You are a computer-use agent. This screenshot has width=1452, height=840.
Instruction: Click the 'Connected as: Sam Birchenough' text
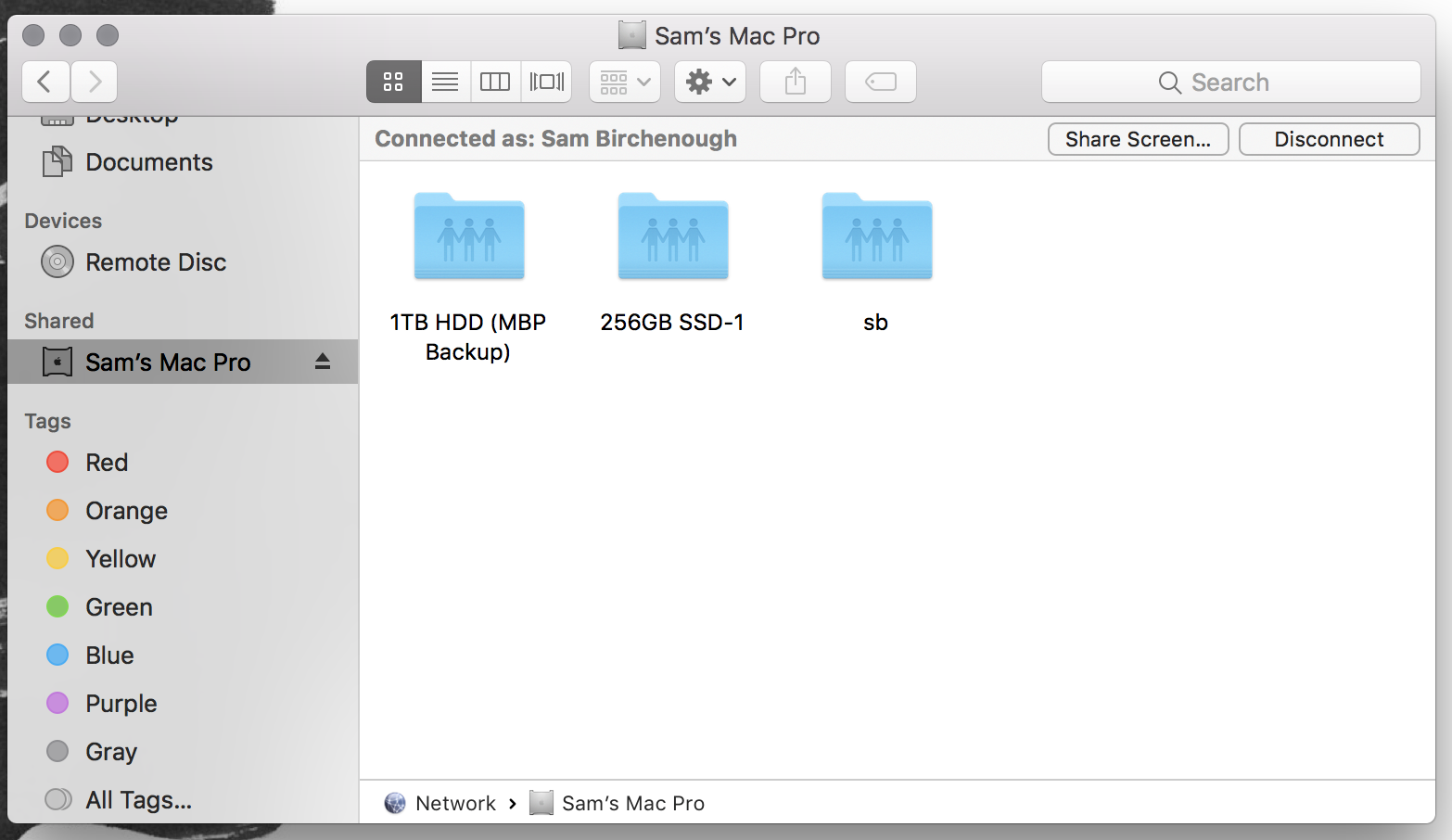pyautogui.click(x=556, y=139)
